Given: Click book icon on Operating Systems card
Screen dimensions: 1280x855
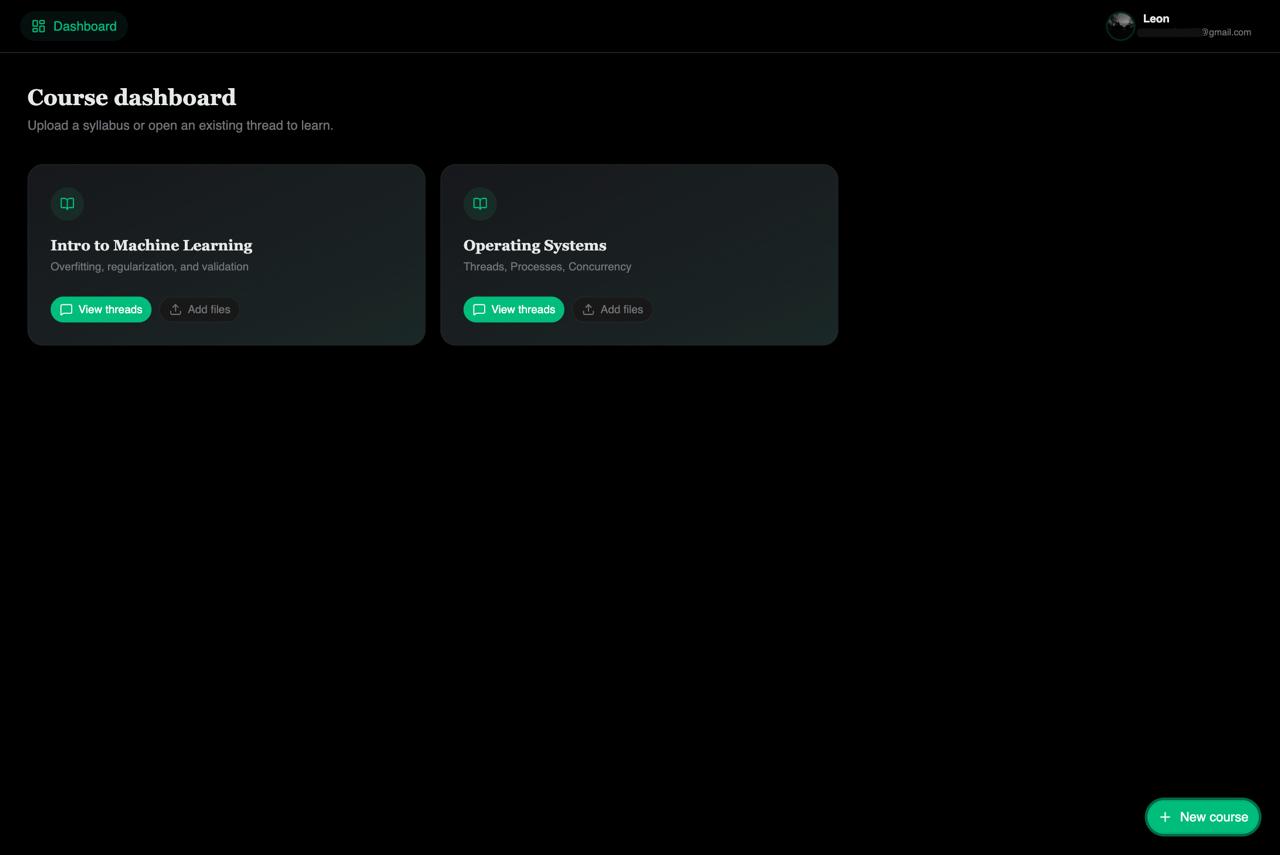Looking at the screenshot, I should (x=480, y=204).
